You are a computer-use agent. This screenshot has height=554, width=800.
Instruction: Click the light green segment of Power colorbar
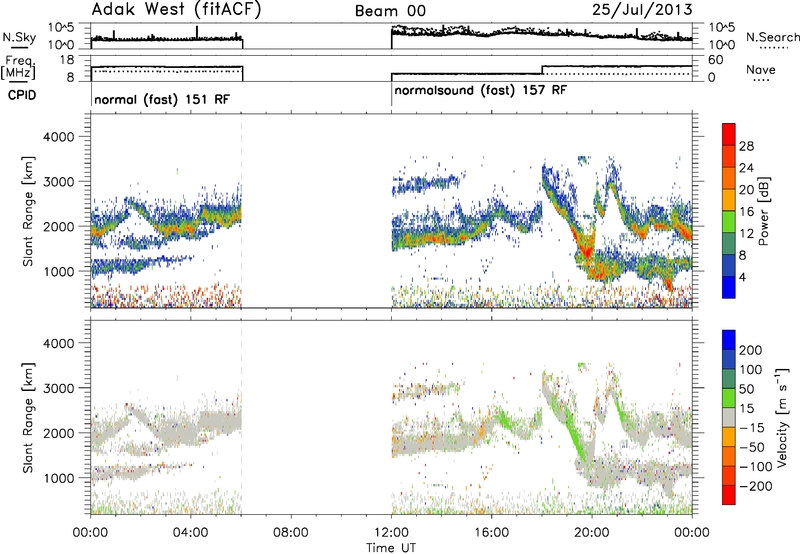[729, 222]
